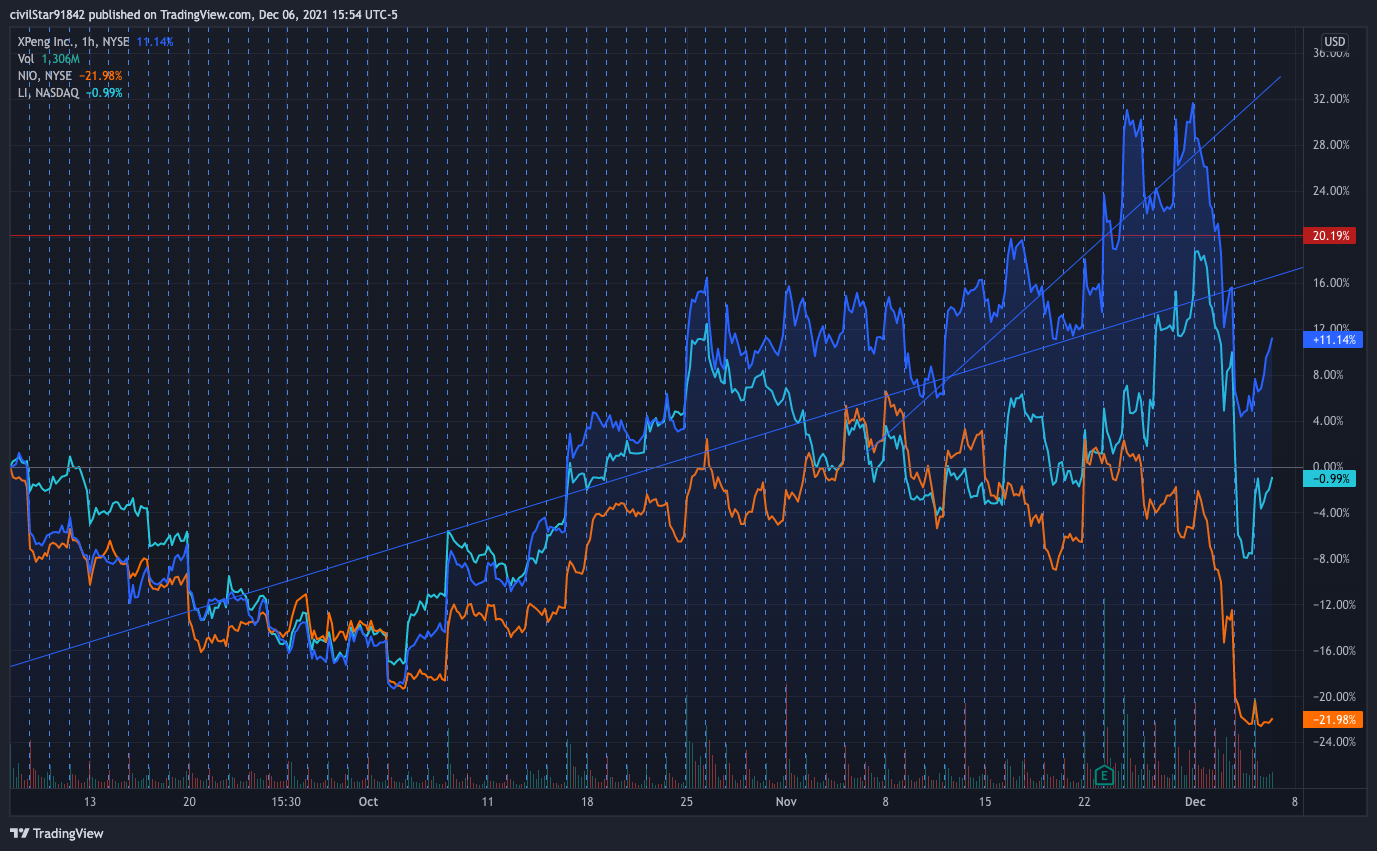
Task: Click the Oct label on time axis
Action: click(368, 802)
